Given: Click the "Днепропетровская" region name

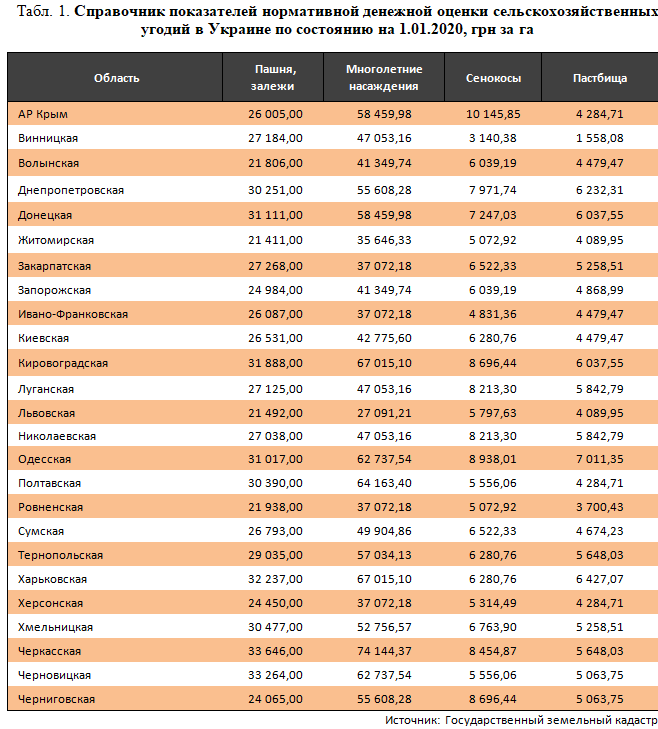Looking at the screenshot, I should coord(71,189).
